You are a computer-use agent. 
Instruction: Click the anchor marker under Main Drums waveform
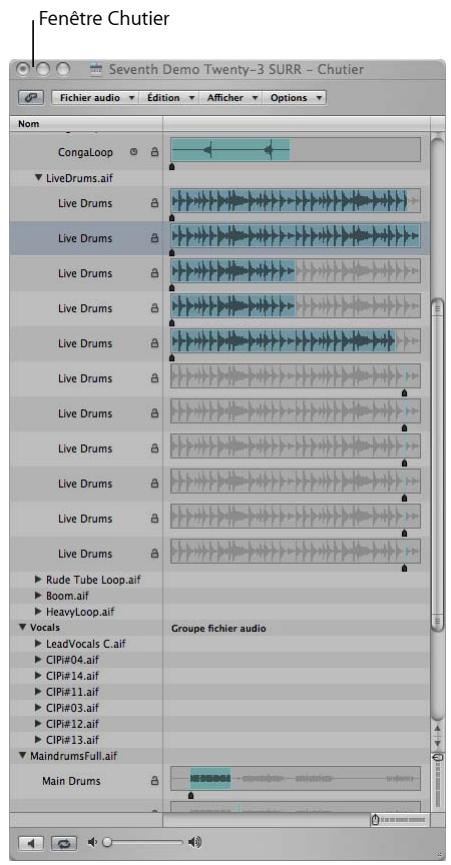[191, 795]
